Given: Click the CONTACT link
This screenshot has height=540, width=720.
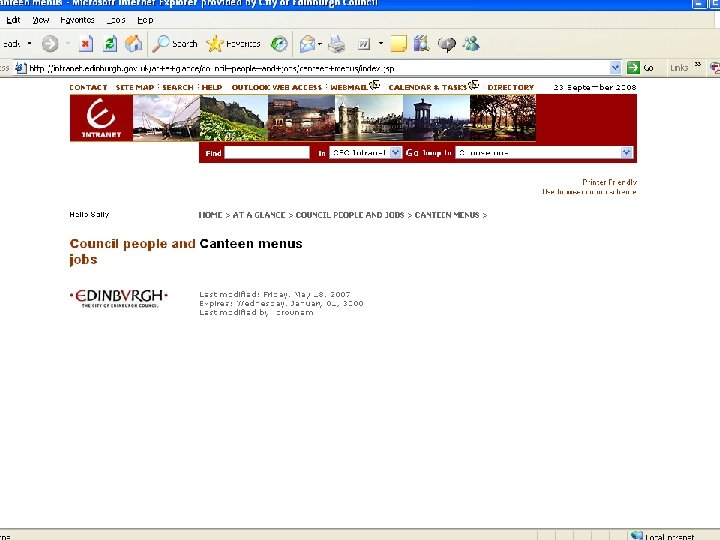Looking at the screenshot, I should [x=88, y=87].
